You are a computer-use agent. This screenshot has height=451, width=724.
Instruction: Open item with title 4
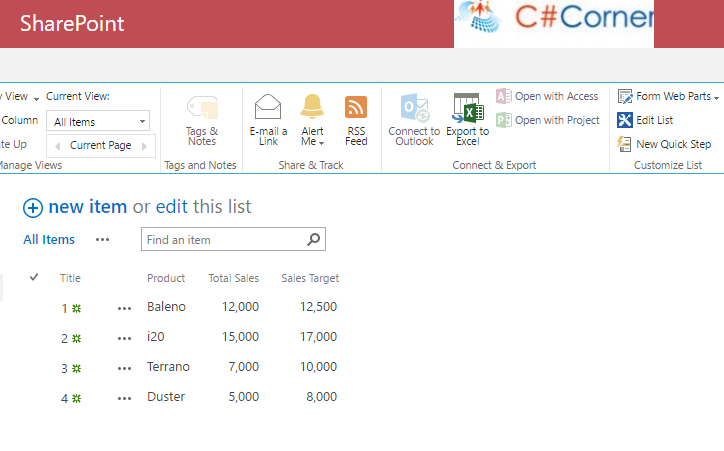pyautogui.click(x=64, y=398)
